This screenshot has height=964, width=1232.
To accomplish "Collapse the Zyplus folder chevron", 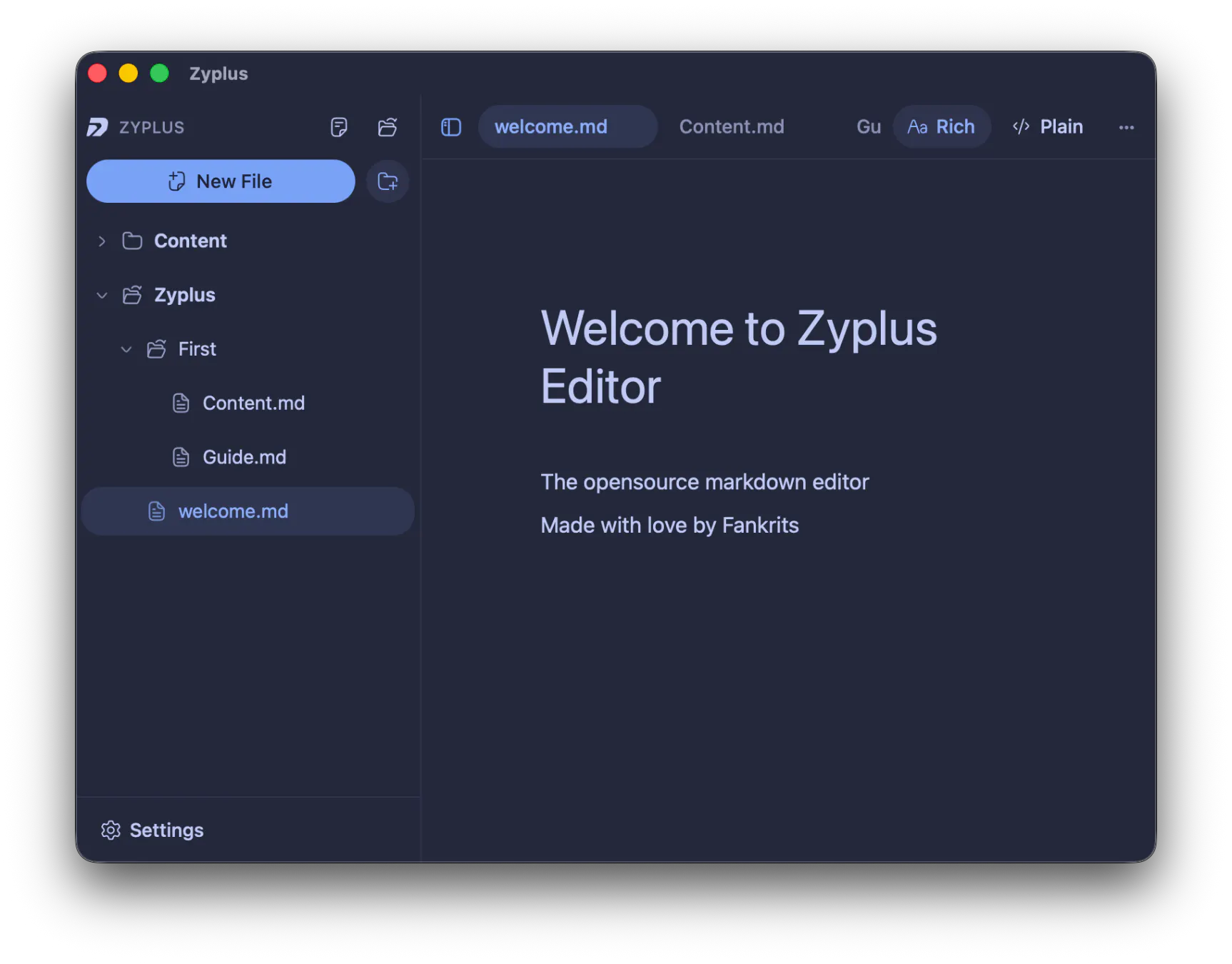I will pyautogui.click(x=102, y=295).
